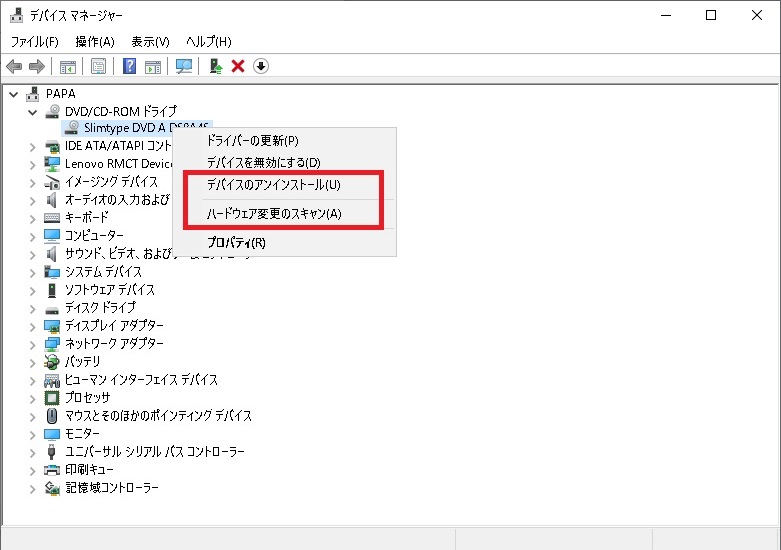Click the red X uninstall device icon

coord(238,66)
